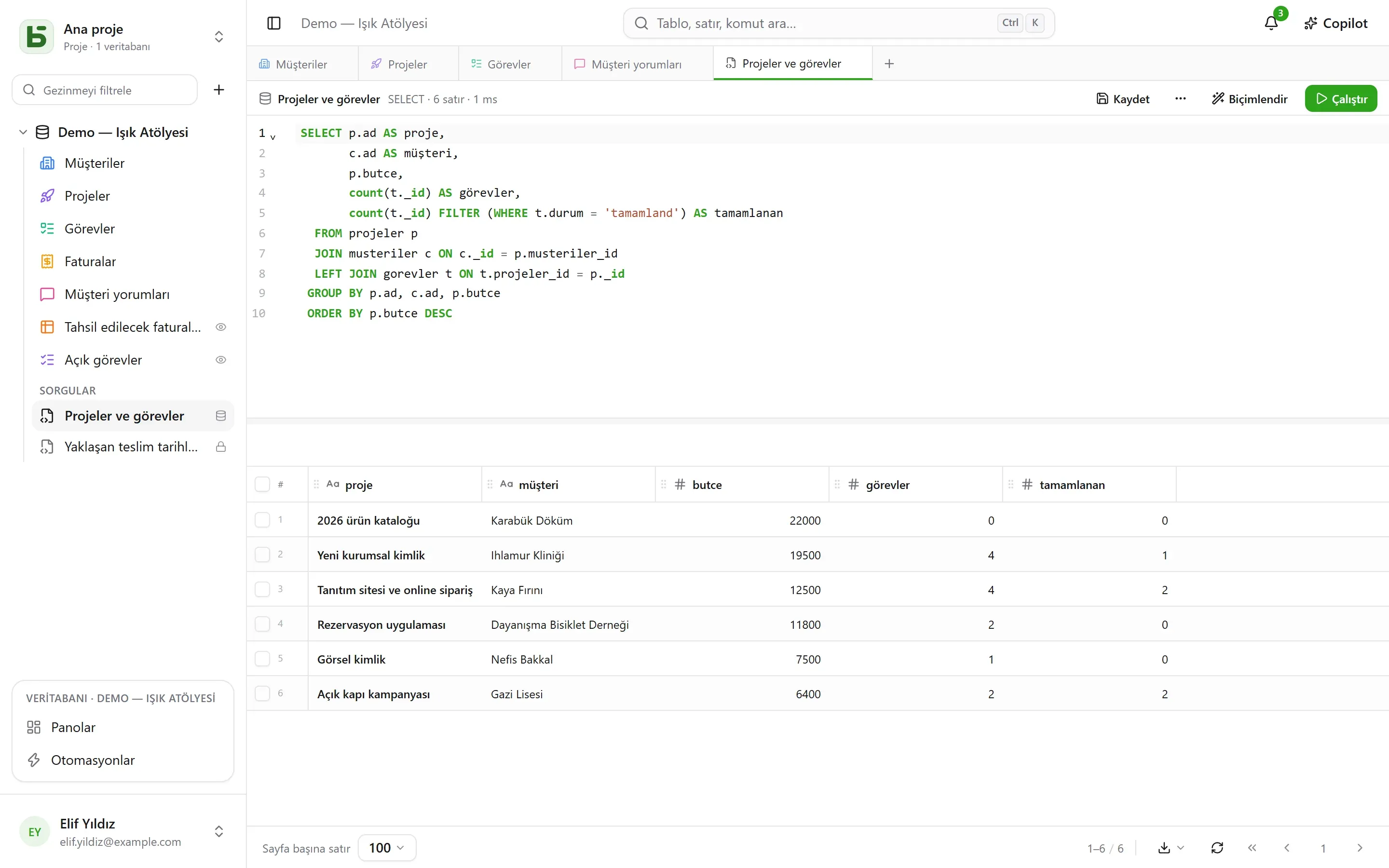Go to previous results page

(1287, 847)
